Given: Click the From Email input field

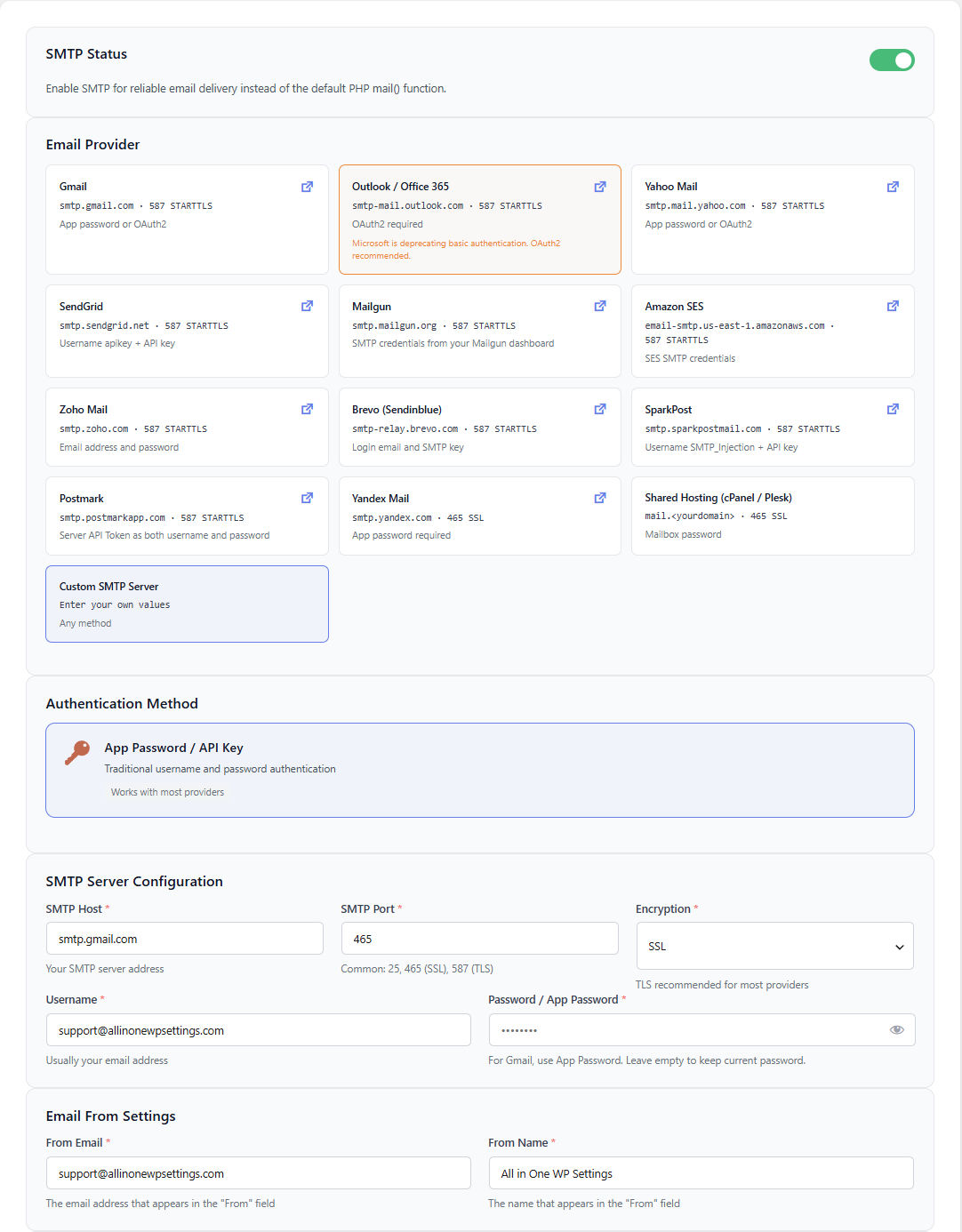Looking at the screenshot, I should coord(259,1173).
